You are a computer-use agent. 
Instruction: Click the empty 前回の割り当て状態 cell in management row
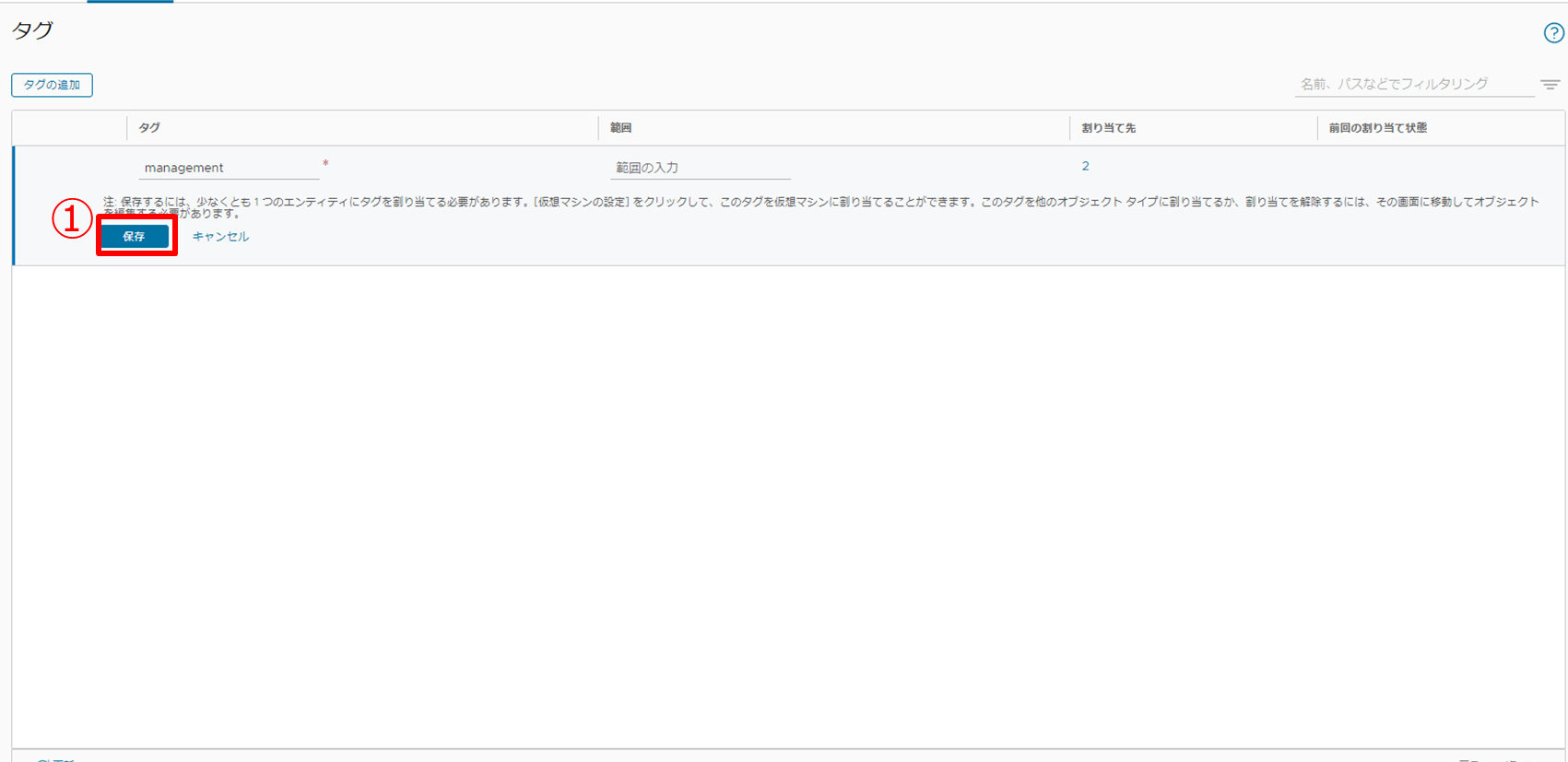coord(1438,167)
